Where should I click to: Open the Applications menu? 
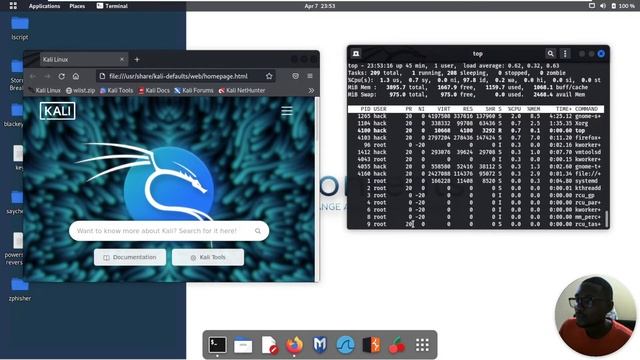44,6
